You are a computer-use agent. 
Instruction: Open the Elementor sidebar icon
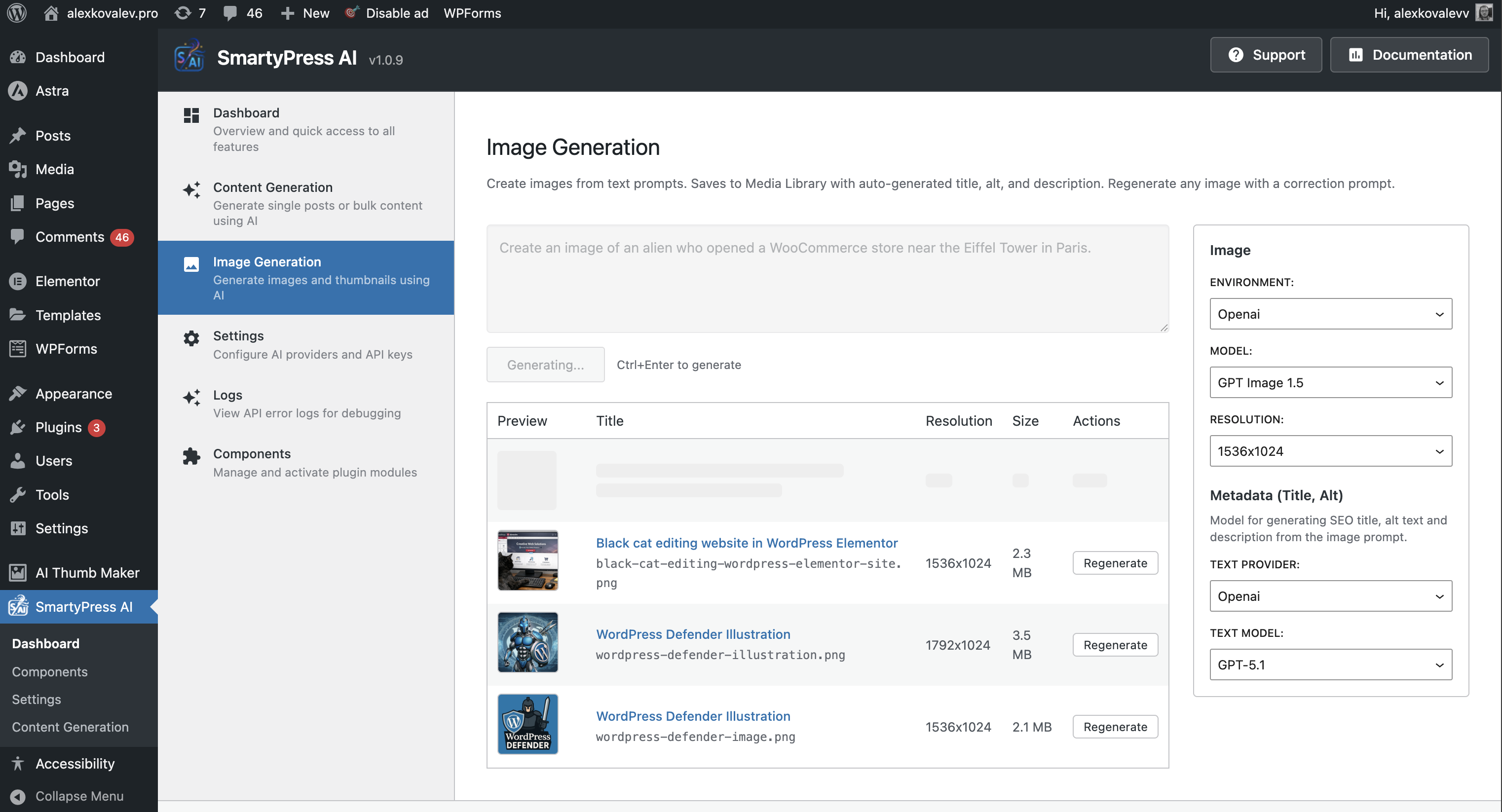click(17, 281)
